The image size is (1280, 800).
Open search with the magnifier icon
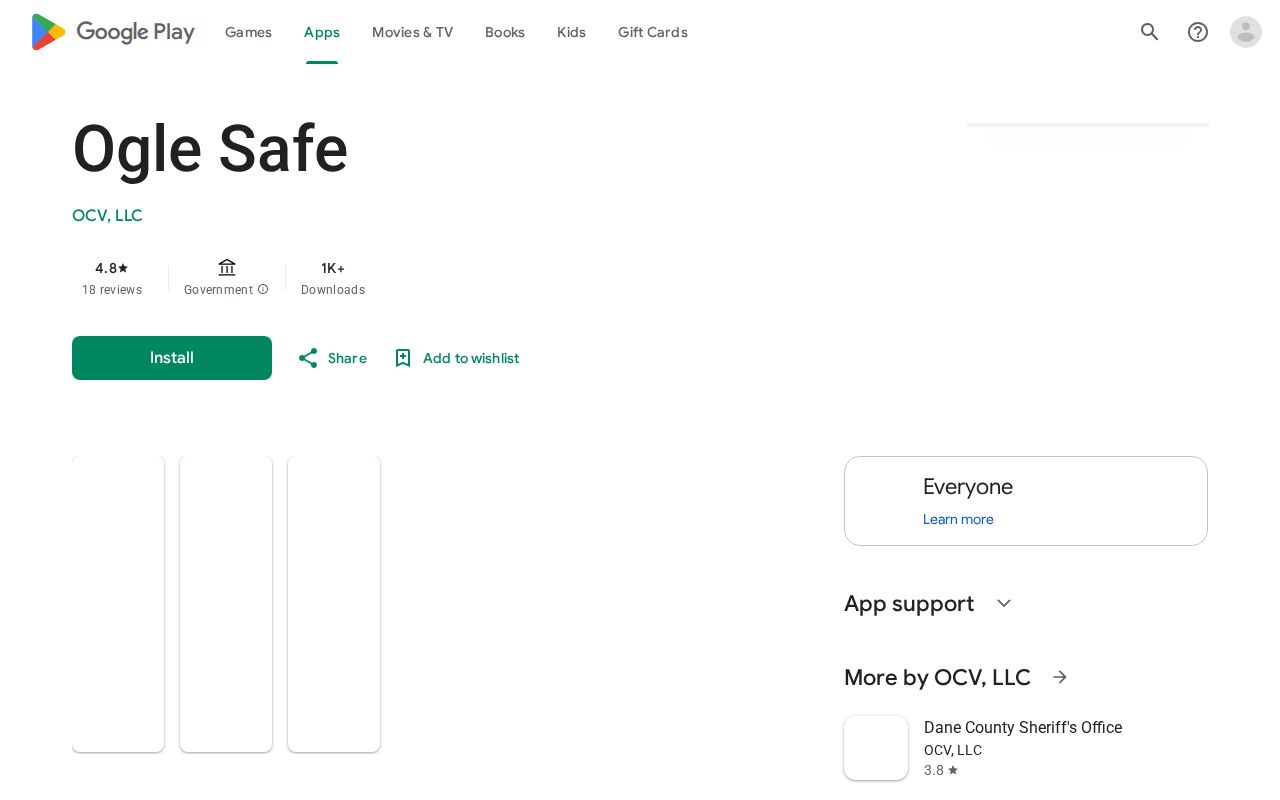(x=1150, y=32)
